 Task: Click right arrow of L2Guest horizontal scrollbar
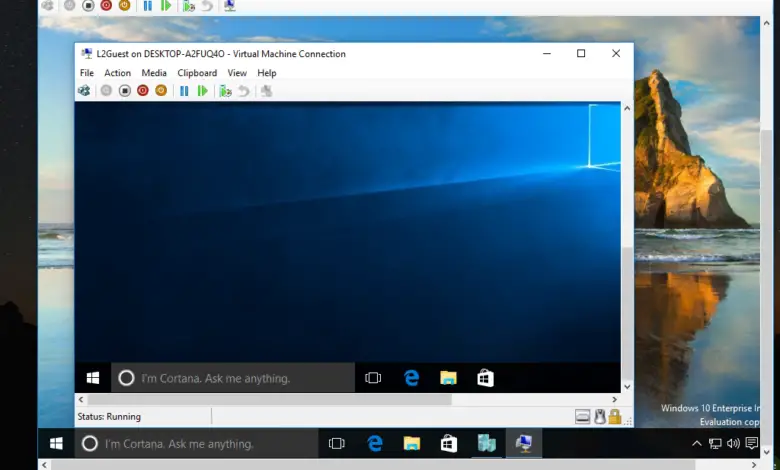[x=614, y=399]
